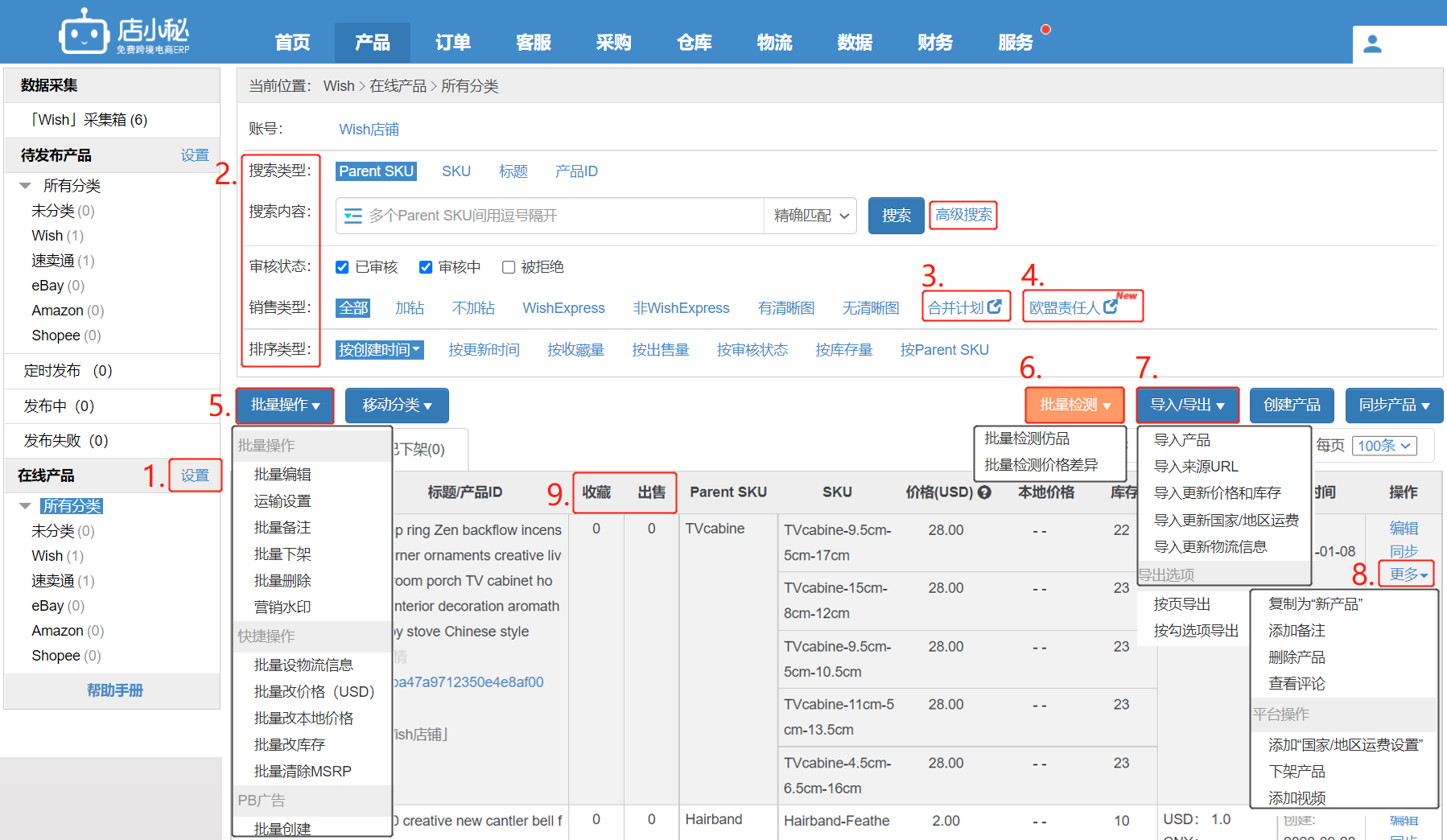Collapse the 所有分类 tree under 在线产品

click(25, 506)
